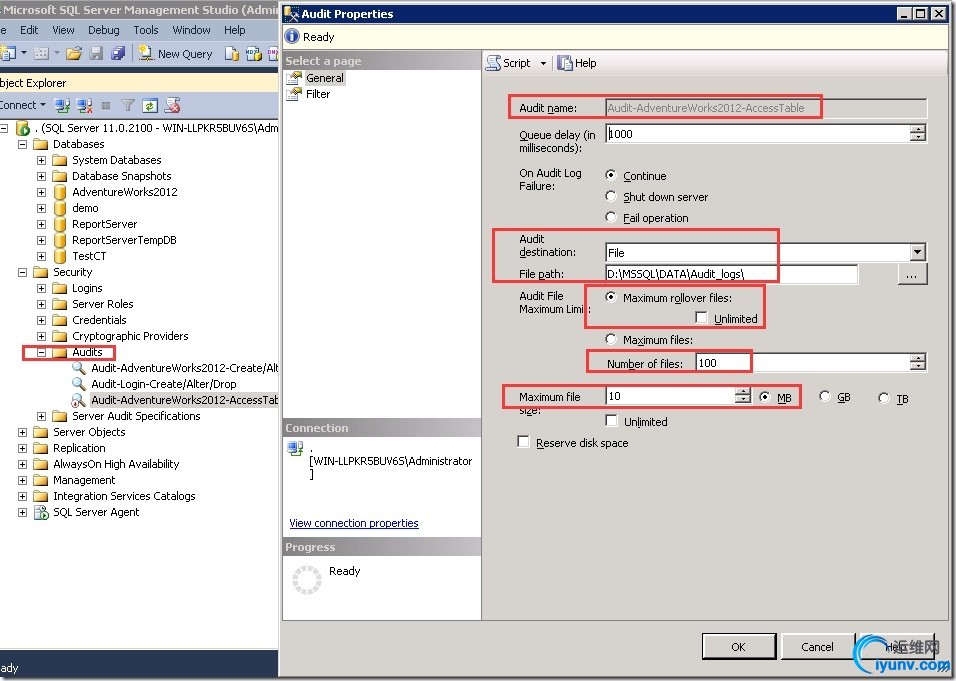Viewport: 956px width, 681px height.
Task: Open the Debug menu
Action: click(x=104, y=30)
